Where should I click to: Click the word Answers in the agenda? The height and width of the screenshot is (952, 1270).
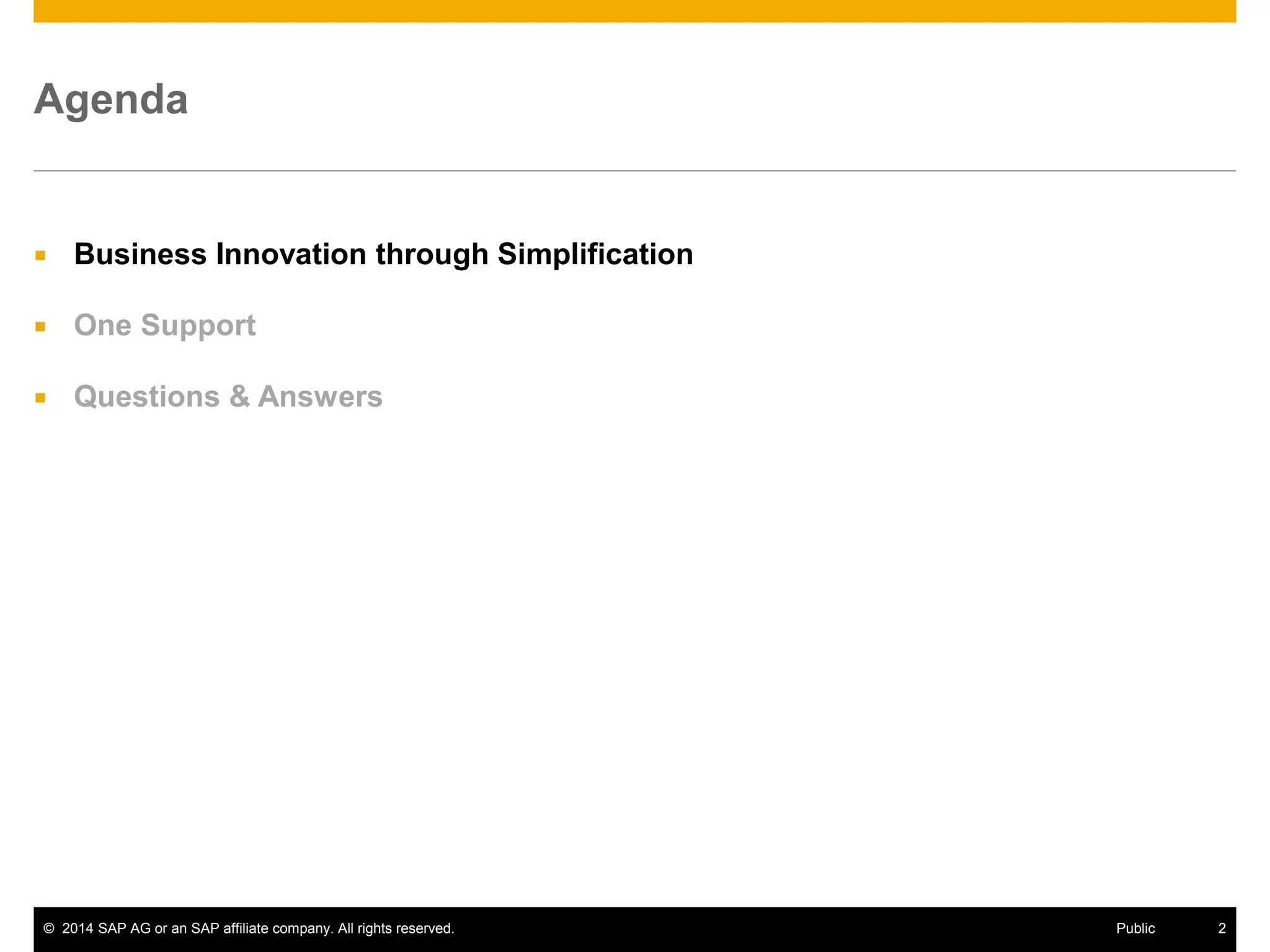pos(320,397)
